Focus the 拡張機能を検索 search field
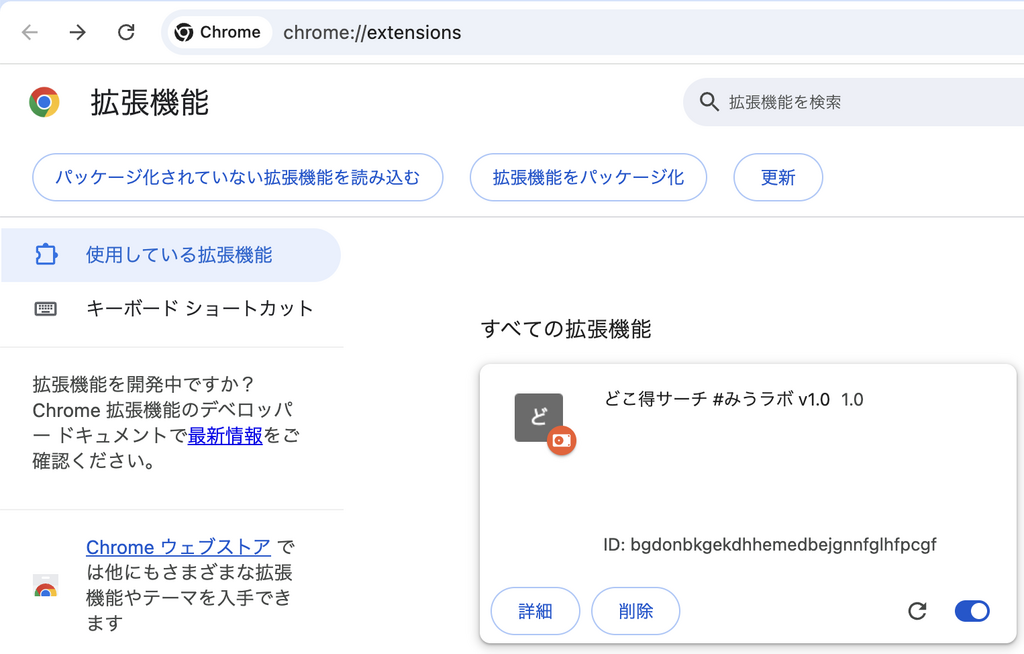This screenshot has height=654, width=1024. (860, 102)
